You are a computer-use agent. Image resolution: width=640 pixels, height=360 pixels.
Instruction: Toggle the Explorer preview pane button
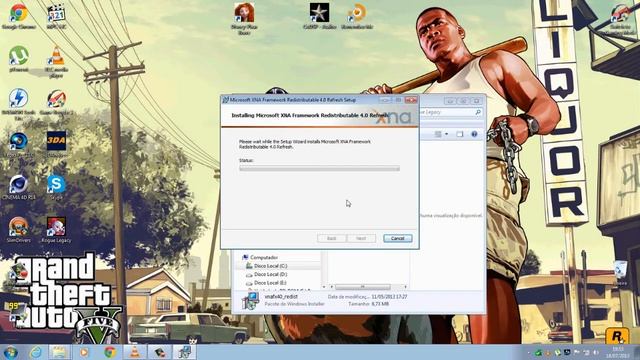coord(460,134)
